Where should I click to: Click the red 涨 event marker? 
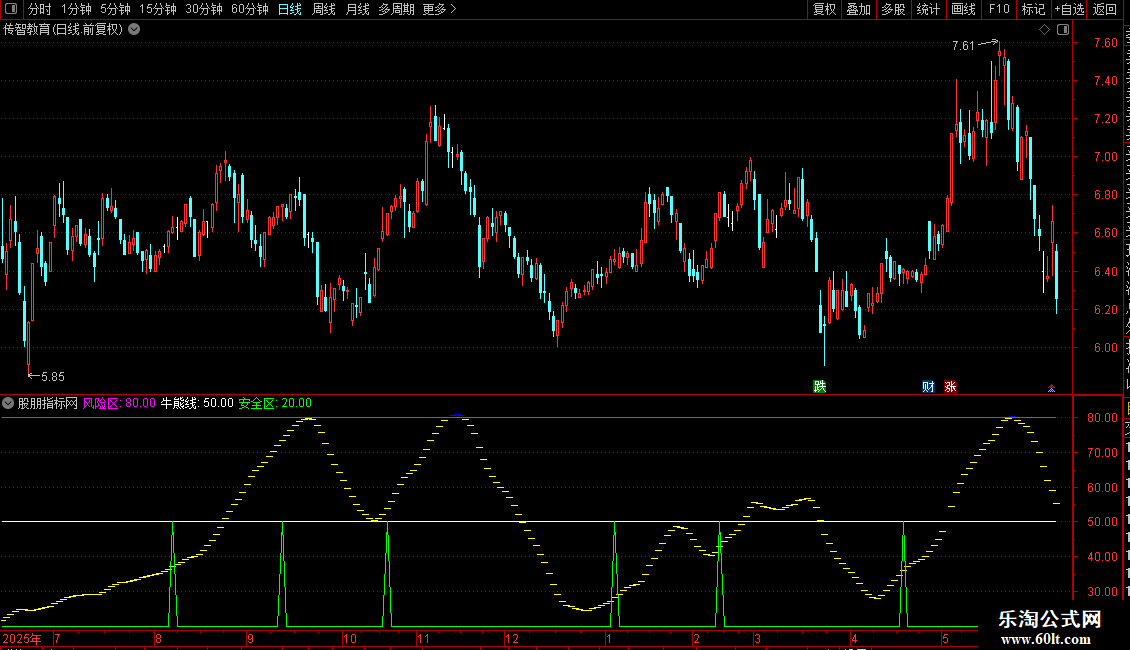pos(951,386)
